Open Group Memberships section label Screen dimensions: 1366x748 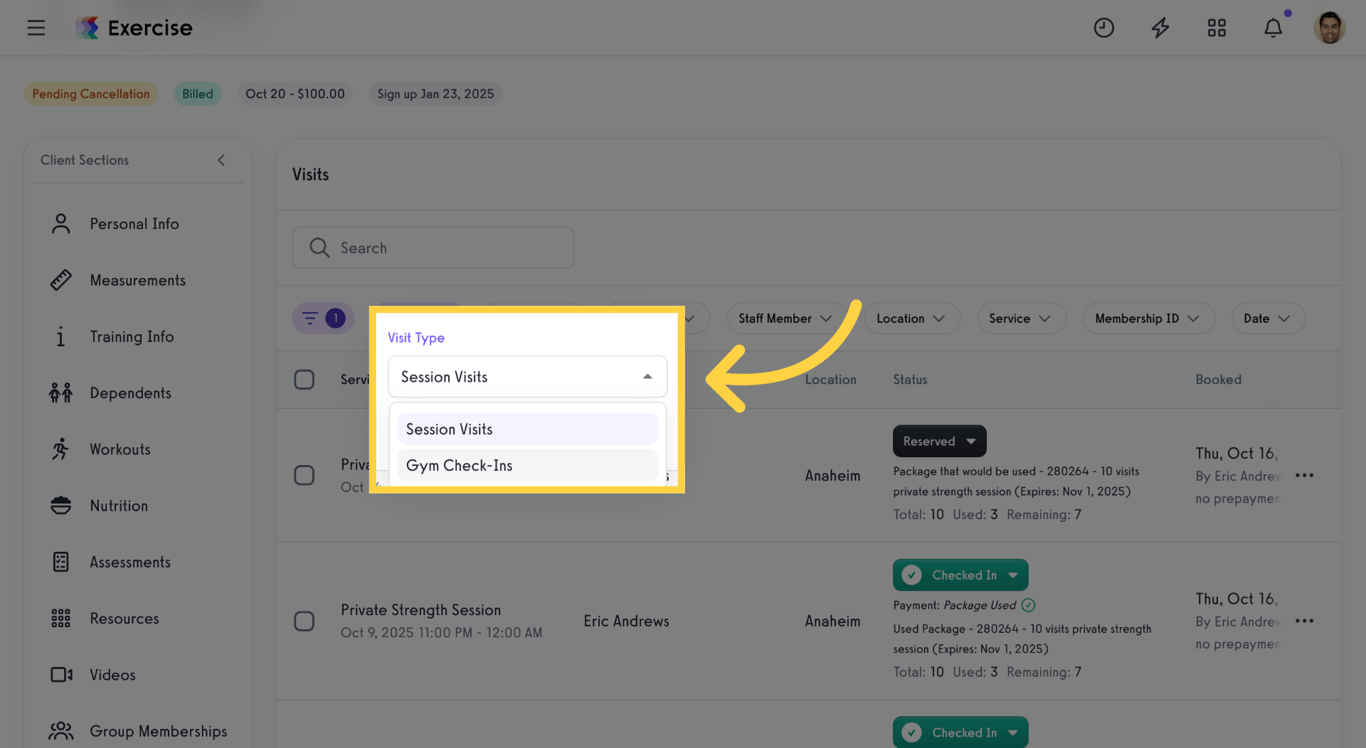(x=158, y=731)
